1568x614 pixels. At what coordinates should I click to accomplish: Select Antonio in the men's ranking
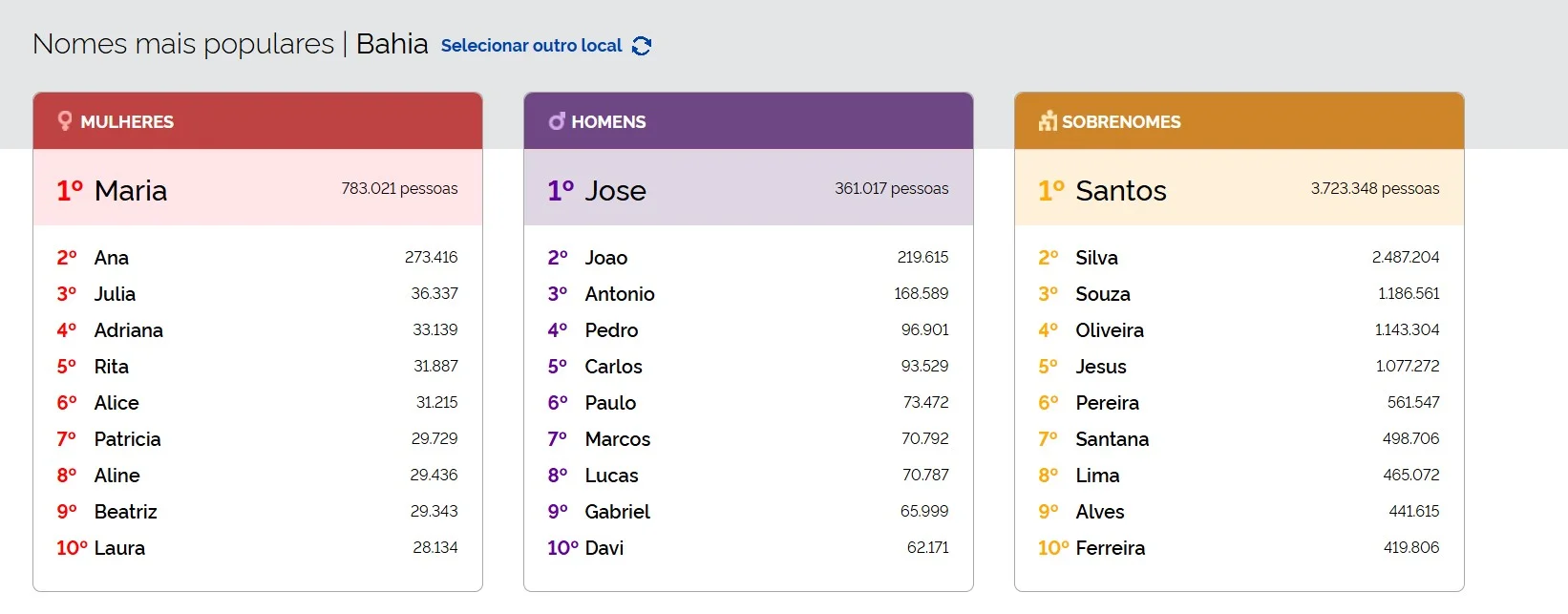pyautogui.click(x=620, y=294)
